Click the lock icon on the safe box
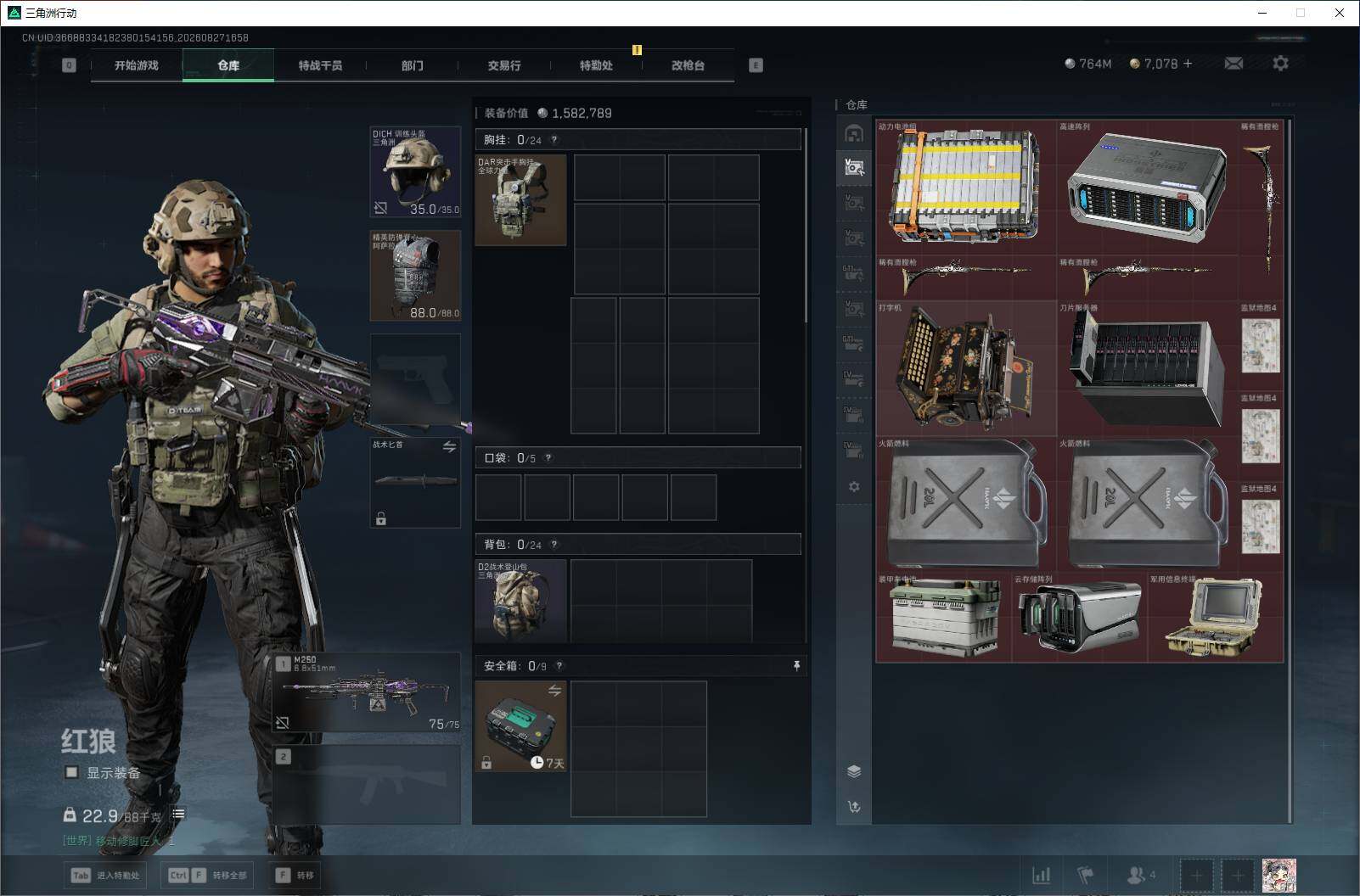This screenshot has height=896, width=1360. coord(486,763)
